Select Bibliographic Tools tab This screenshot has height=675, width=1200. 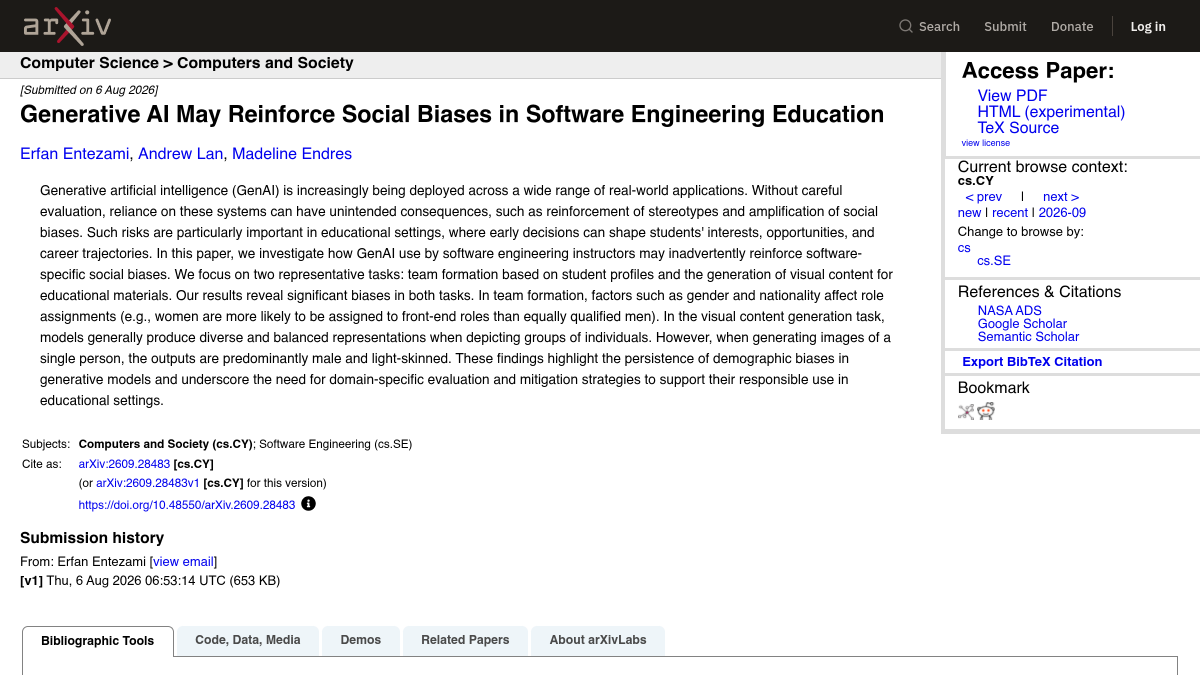coord(98,641)
